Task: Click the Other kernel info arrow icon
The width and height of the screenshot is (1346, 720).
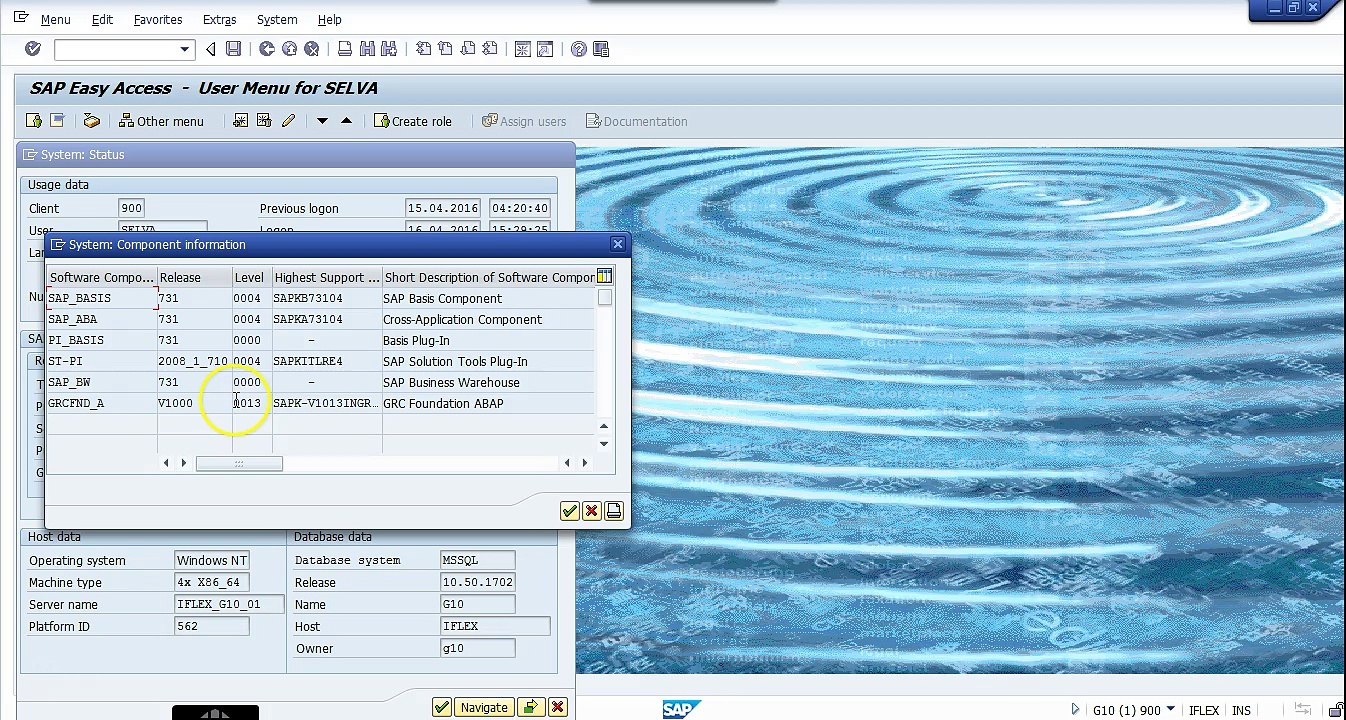Action: [530, 707]
